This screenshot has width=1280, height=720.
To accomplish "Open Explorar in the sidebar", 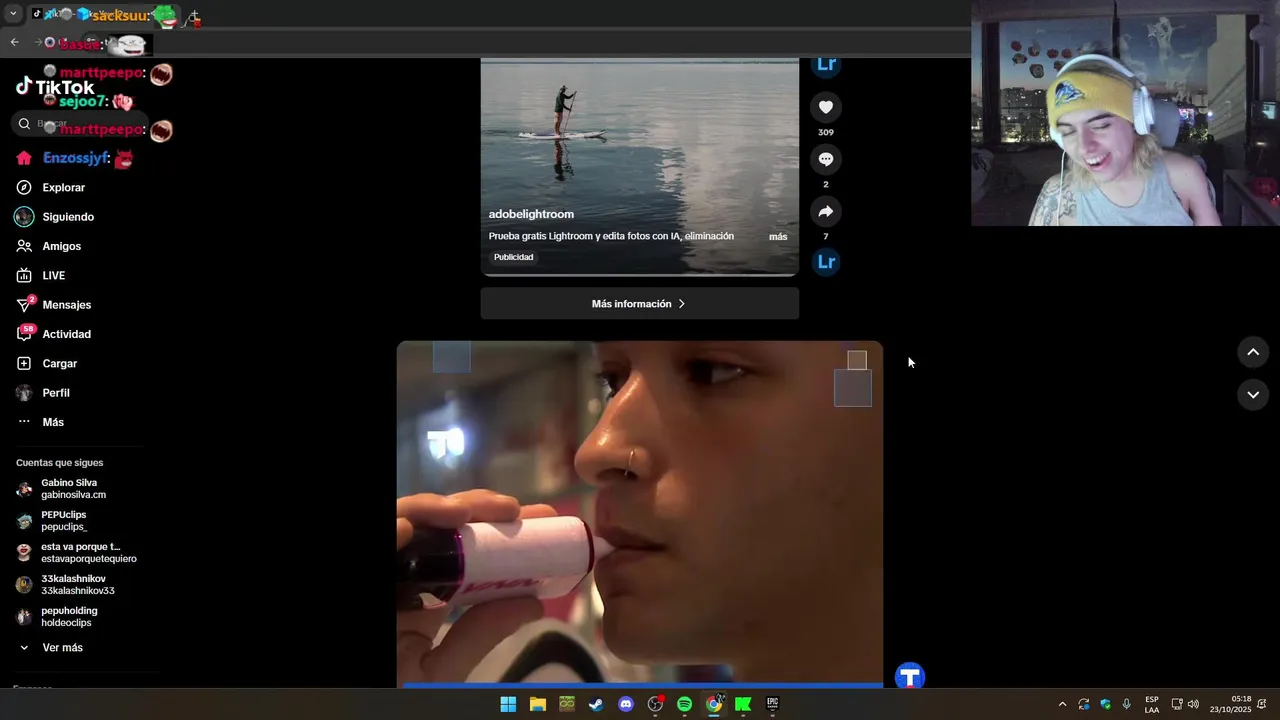I will tap(63, 187).
